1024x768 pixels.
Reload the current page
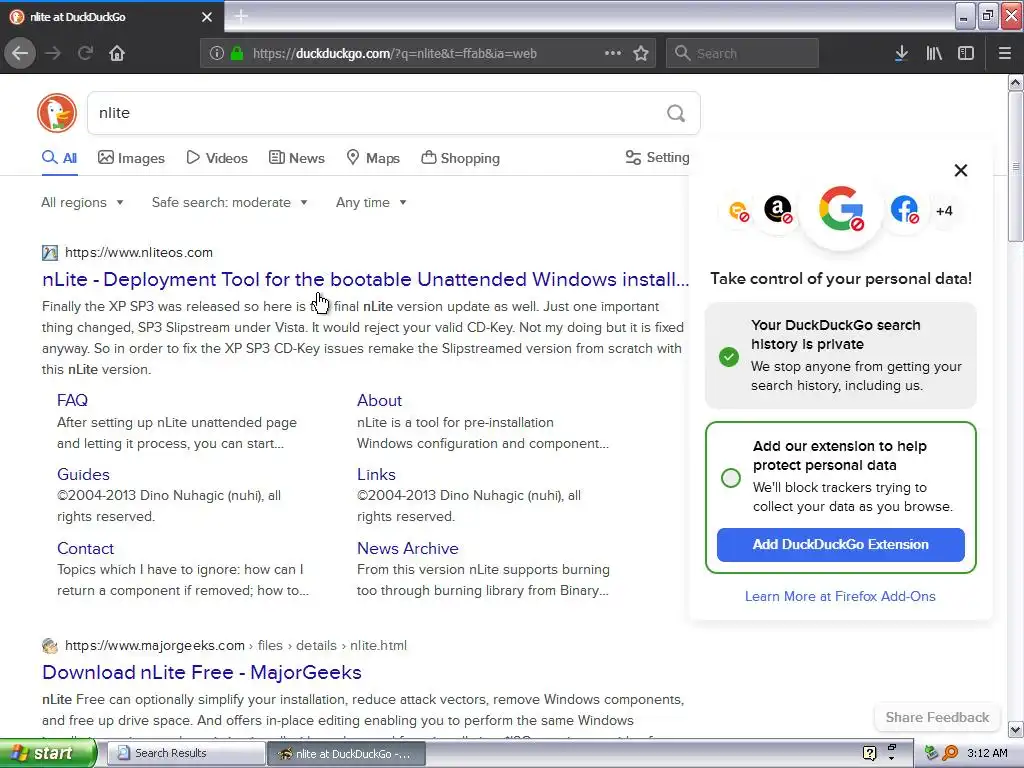(85, 54)
